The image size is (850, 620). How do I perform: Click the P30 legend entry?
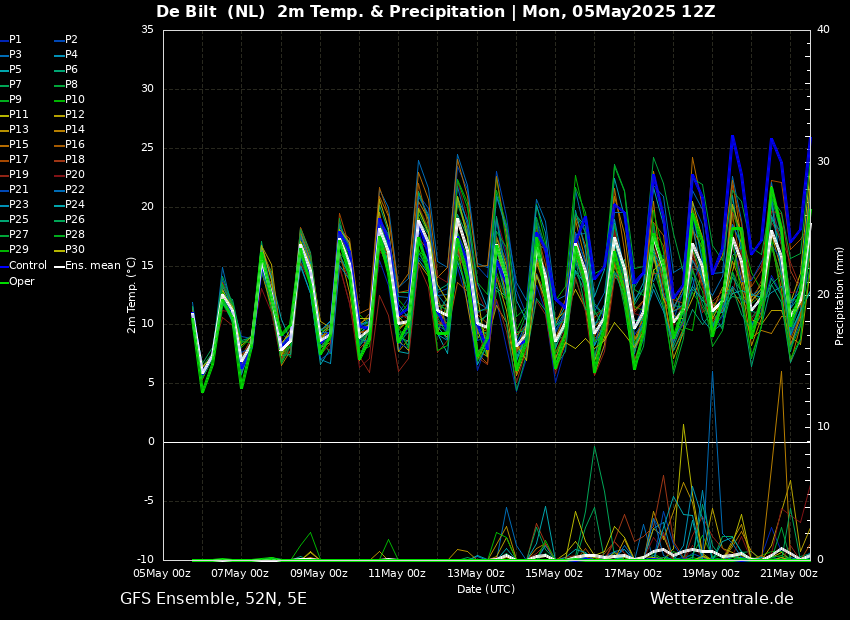tap(75, 250)
